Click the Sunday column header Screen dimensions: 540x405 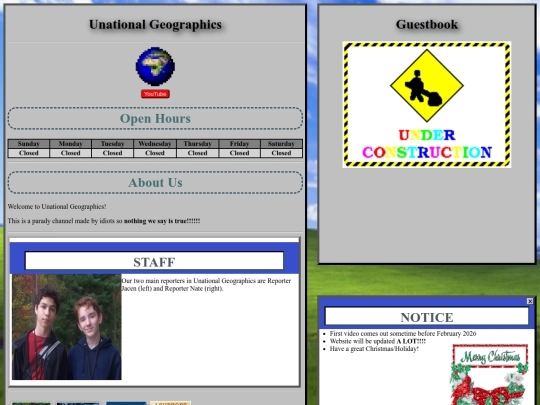[x=29, y=144]
